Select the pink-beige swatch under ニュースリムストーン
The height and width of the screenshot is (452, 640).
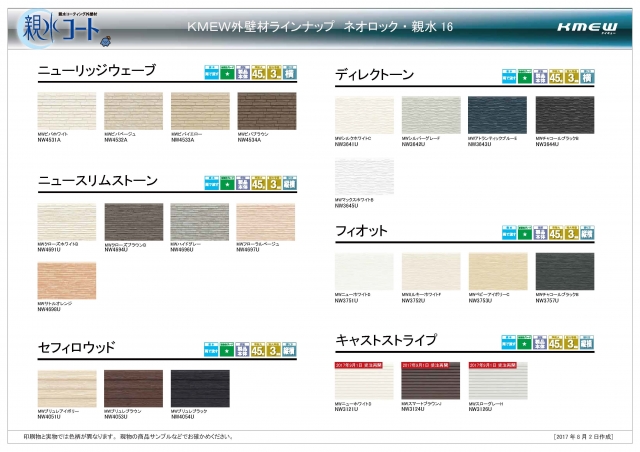pos(266,222)
